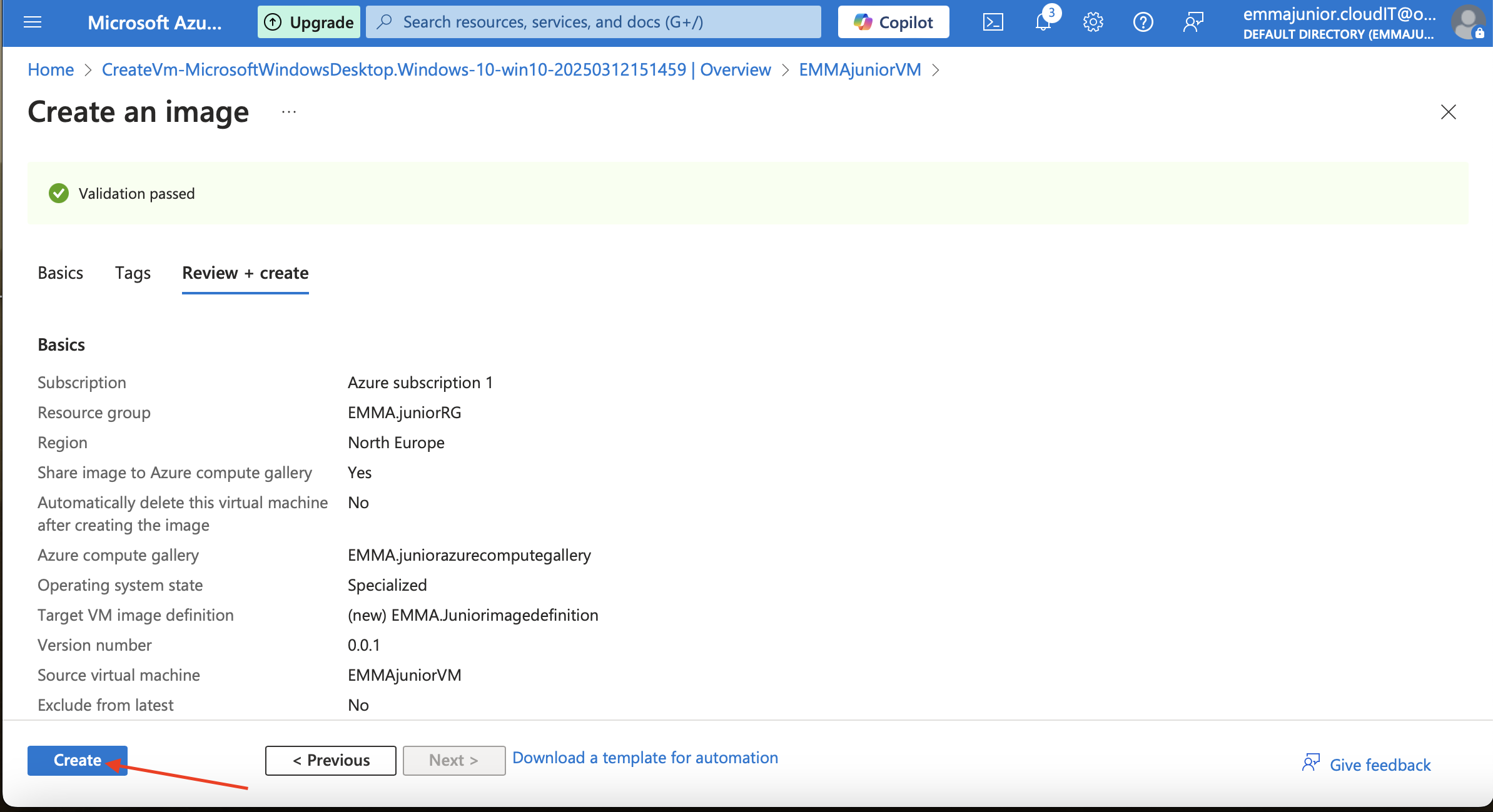The image size is (1493, 812).
Task: Click the Validation passed checkmark icon
Action: click(x=59, y=193)
